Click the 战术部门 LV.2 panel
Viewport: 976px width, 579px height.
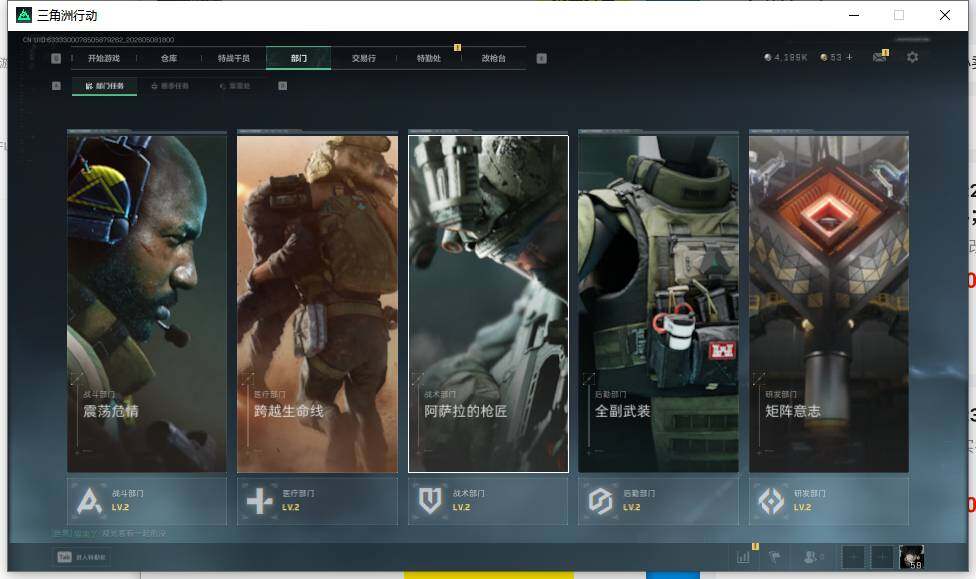coord(488,501)
